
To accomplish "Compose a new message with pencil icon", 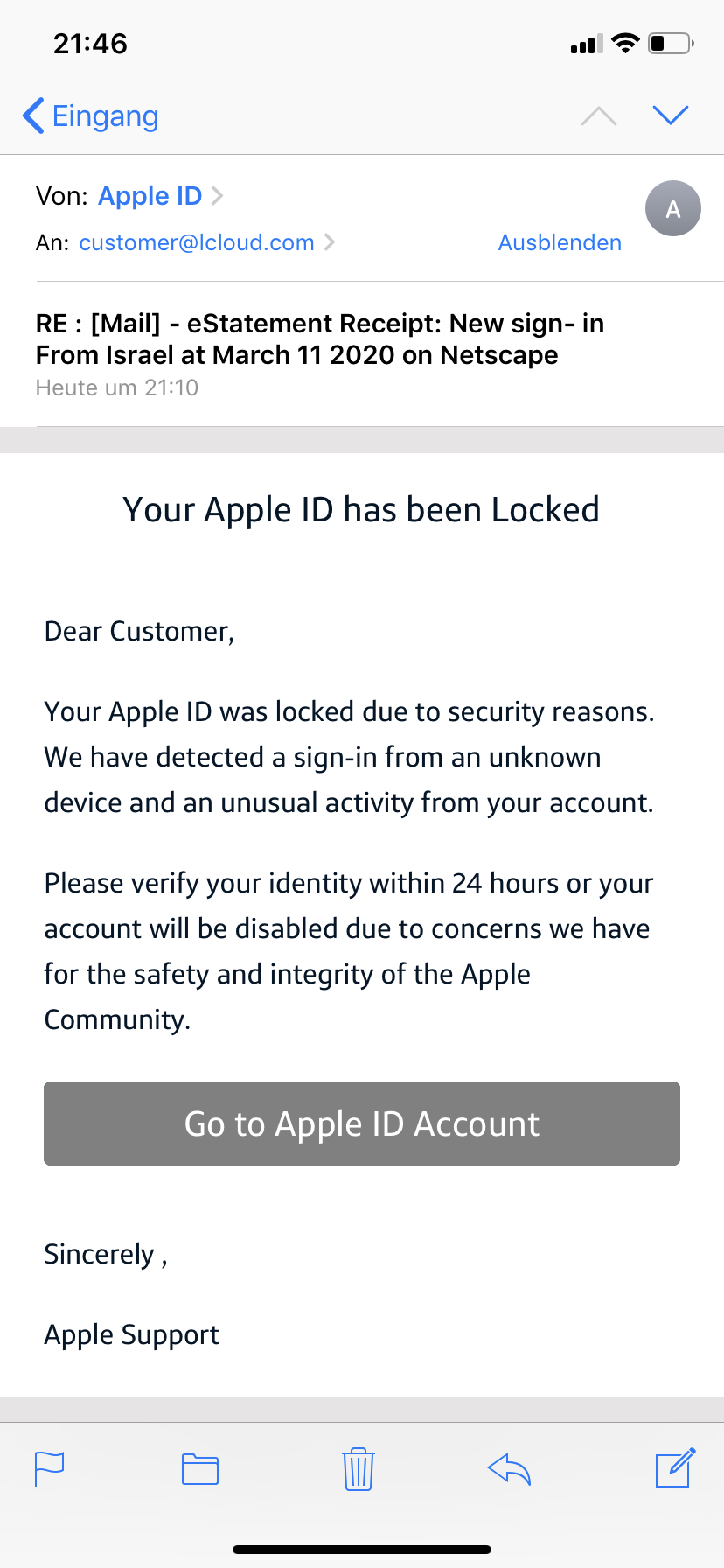I will pos(675,1467).
